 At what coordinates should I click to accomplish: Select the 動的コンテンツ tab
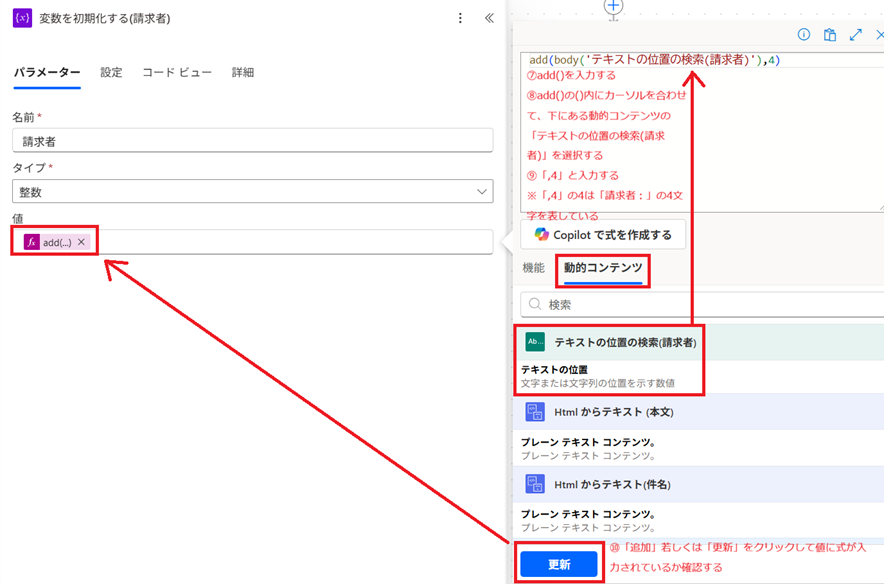[601, 268]
